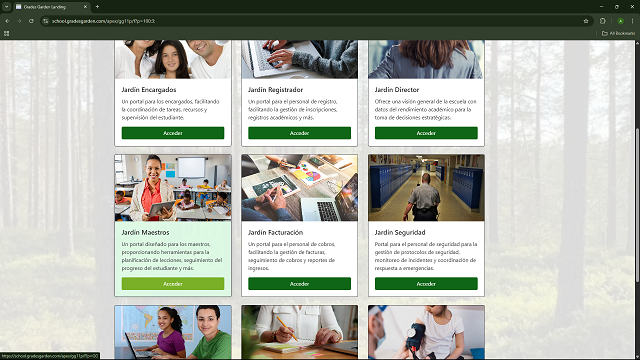
Task: Click the browser forward arrow
Action: coord(19,21)
